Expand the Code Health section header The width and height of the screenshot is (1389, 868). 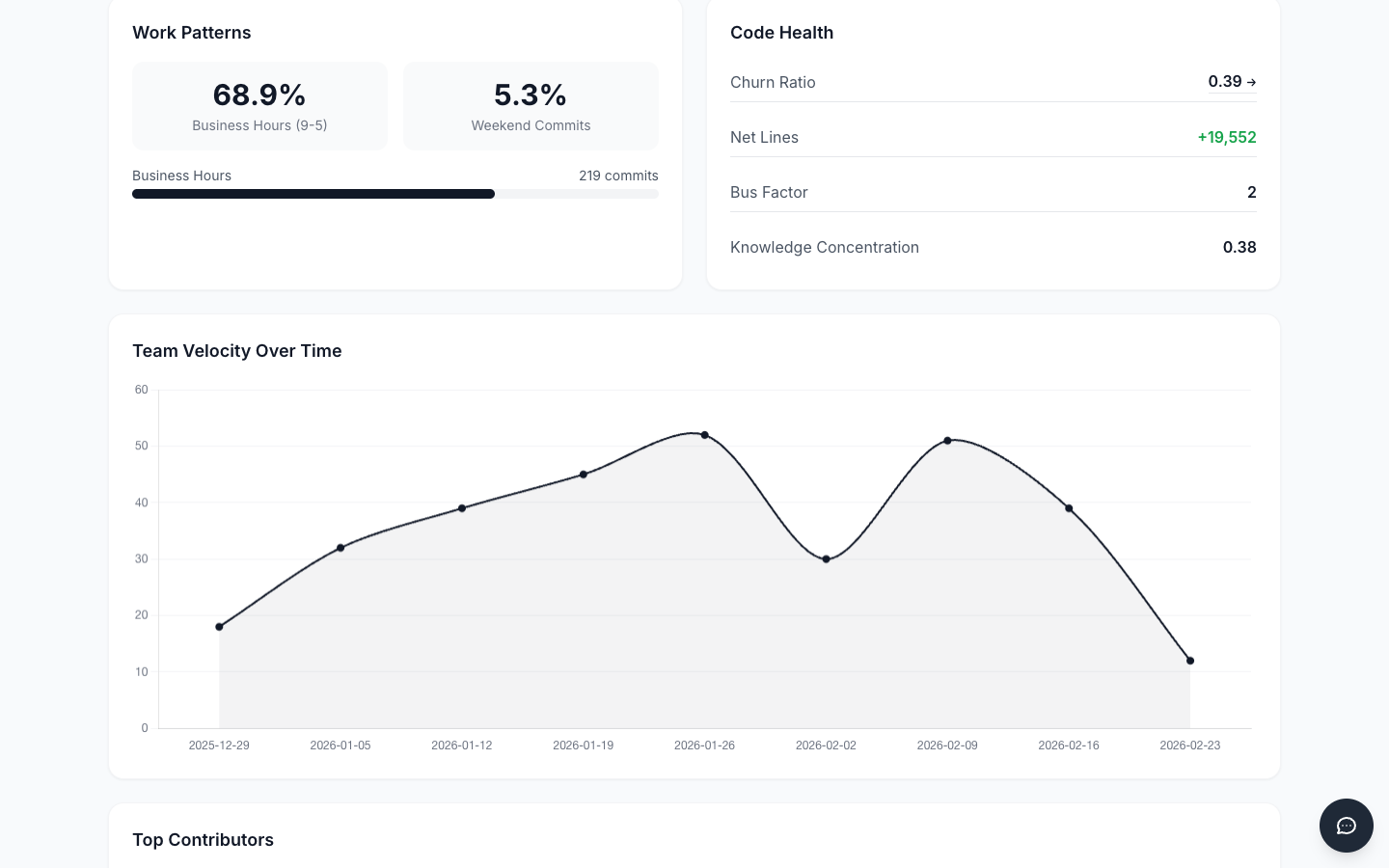coord(781,33)
